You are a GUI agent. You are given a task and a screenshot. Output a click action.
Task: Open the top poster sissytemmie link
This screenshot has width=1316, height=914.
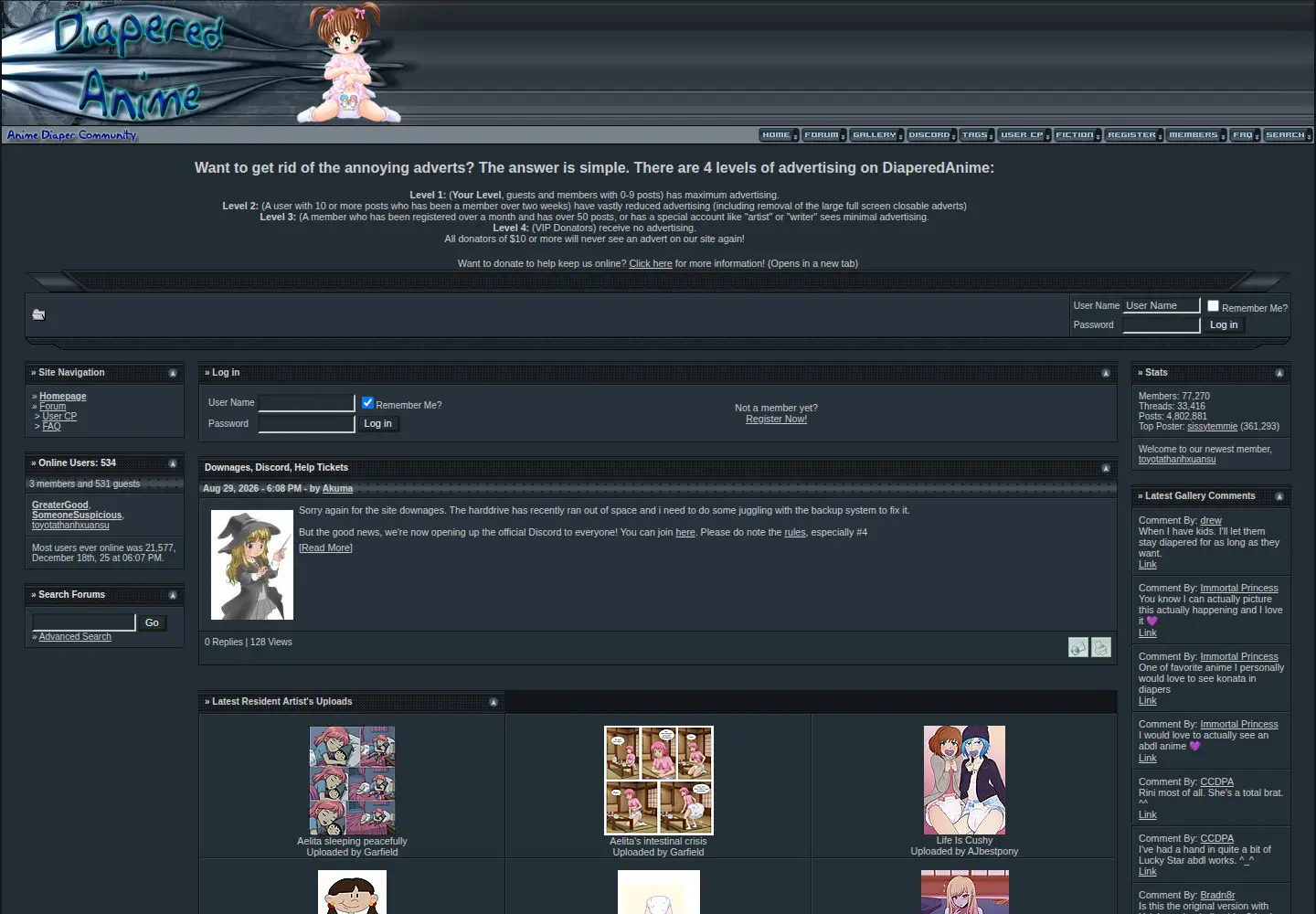1212,427
